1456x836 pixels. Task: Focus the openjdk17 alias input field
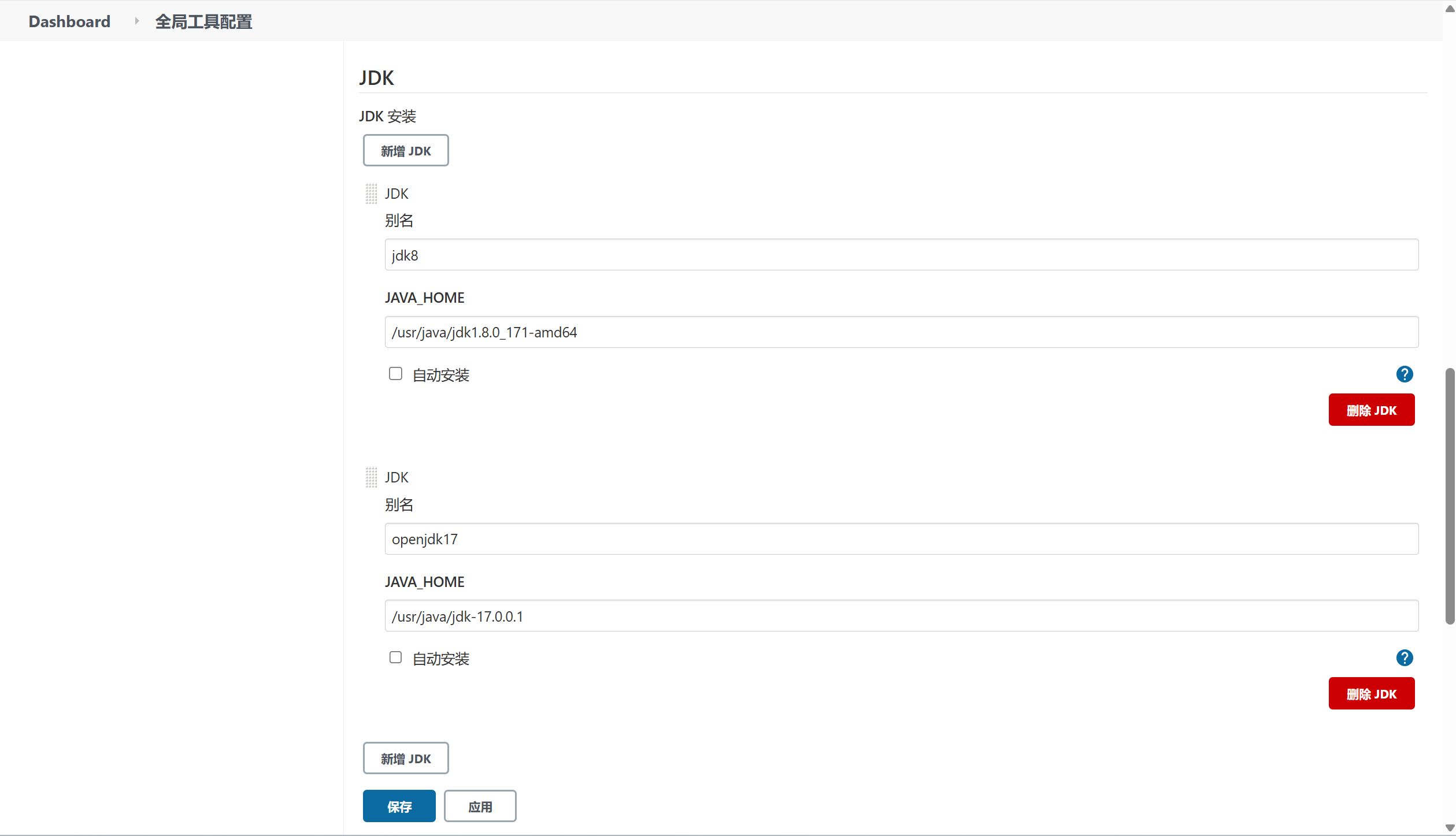point(901,539)
